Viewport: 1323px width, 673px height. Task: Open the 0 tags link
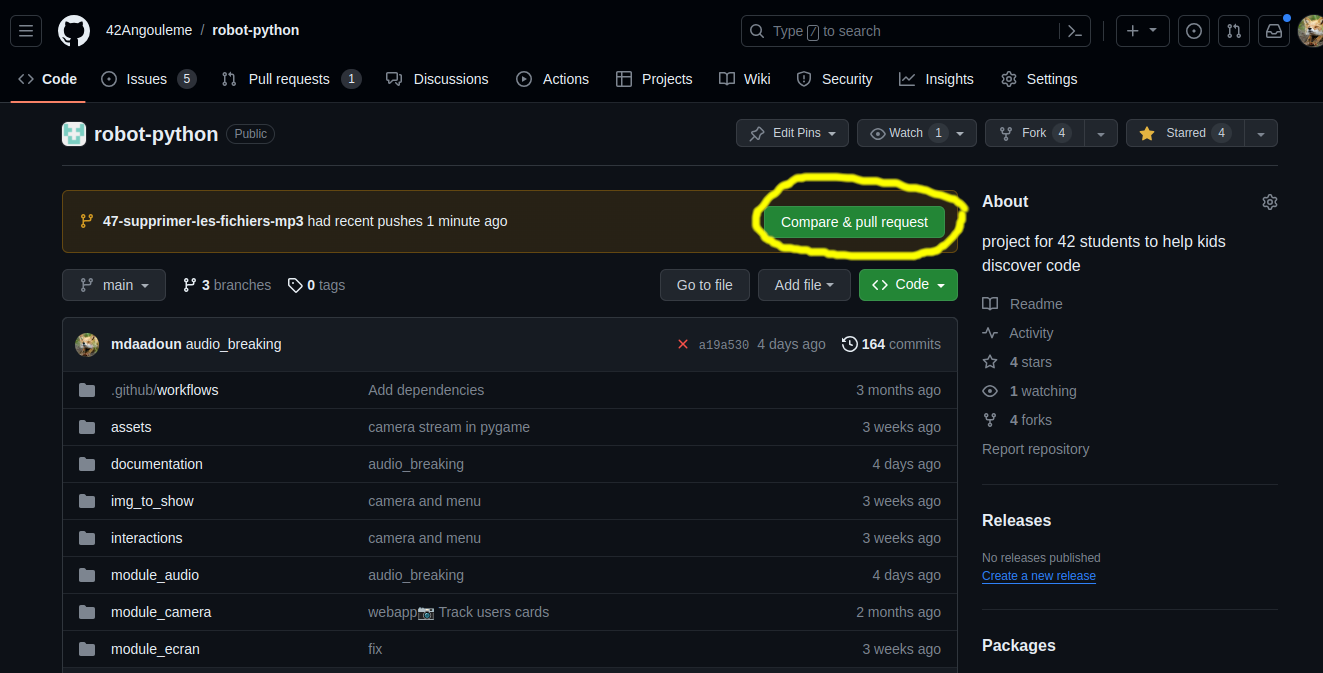click(x=316, y=285)
